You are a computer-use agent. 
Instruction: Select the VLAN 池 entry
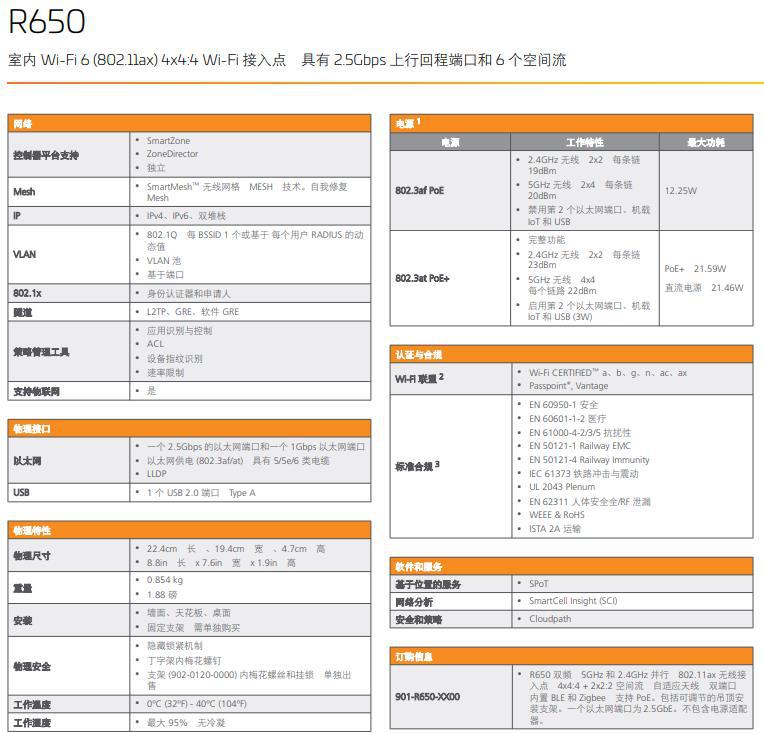tap(164, 261)
